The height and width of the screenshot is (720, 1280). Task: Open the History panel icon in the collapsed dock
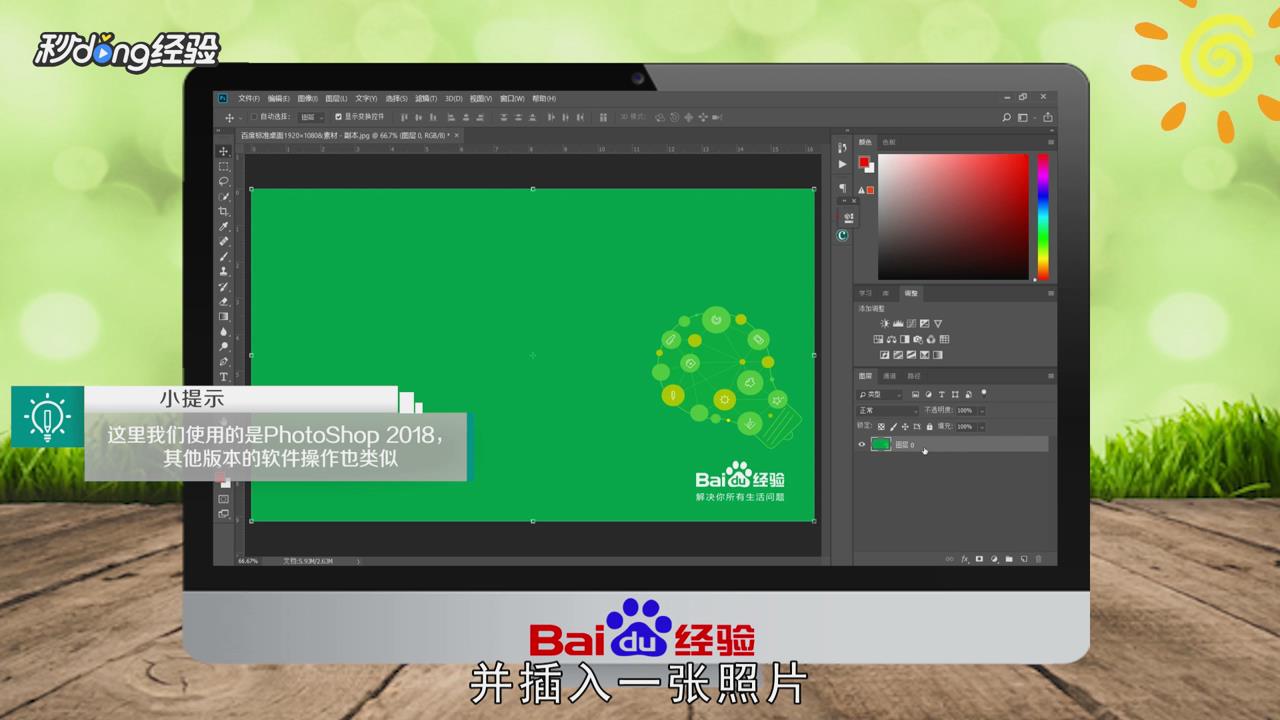tap(843, 148)
